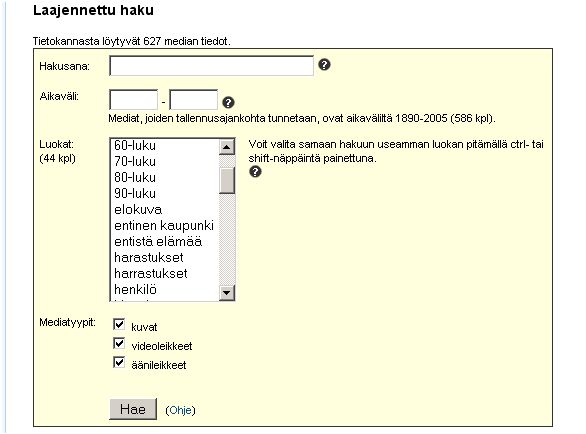Open the Ohje help link
Image resolution: width=586 pixels, height=434 pixels.
180,410
